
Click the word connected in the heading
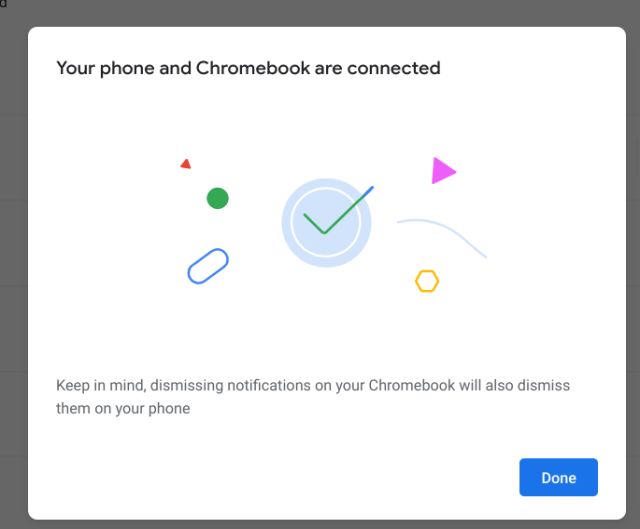coord(393,68)
